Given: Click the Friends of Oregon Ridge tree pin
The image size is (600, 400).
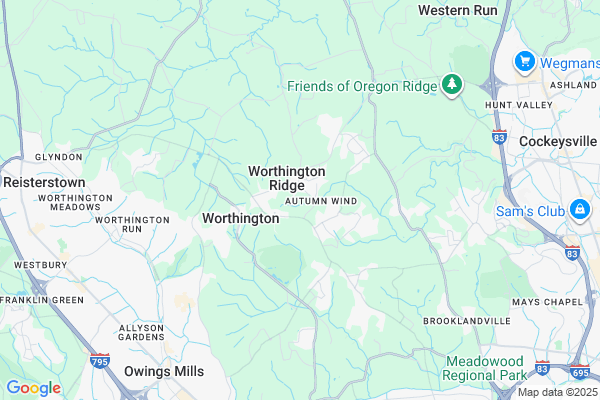Looking at the screenshot, I should 452,85.
